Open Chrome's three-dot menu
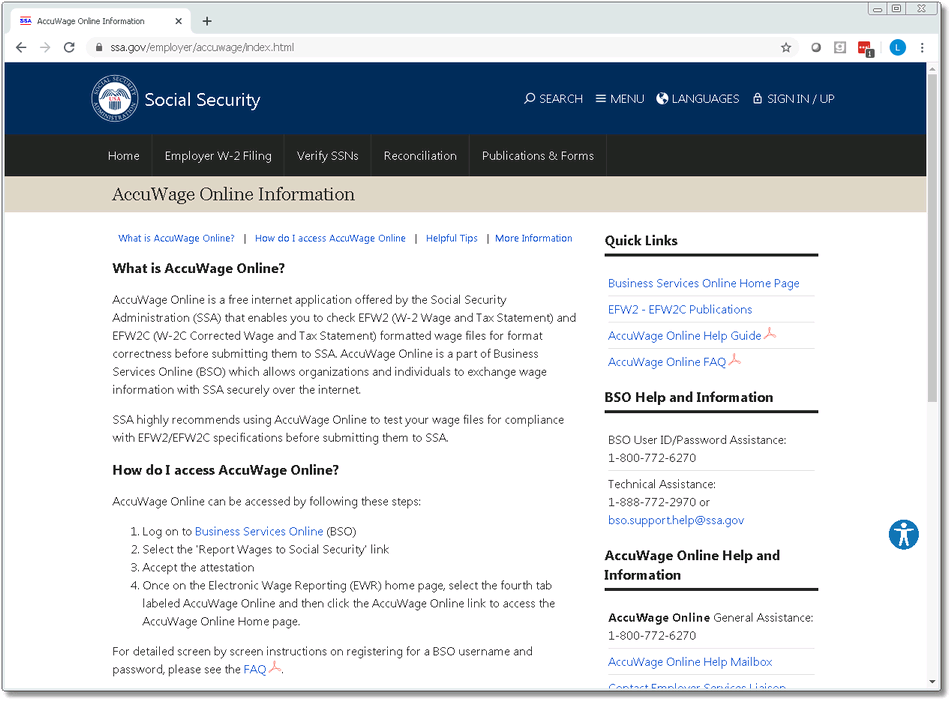The height and width of the screenshot is (702, 952). click(x=922, y=47)
